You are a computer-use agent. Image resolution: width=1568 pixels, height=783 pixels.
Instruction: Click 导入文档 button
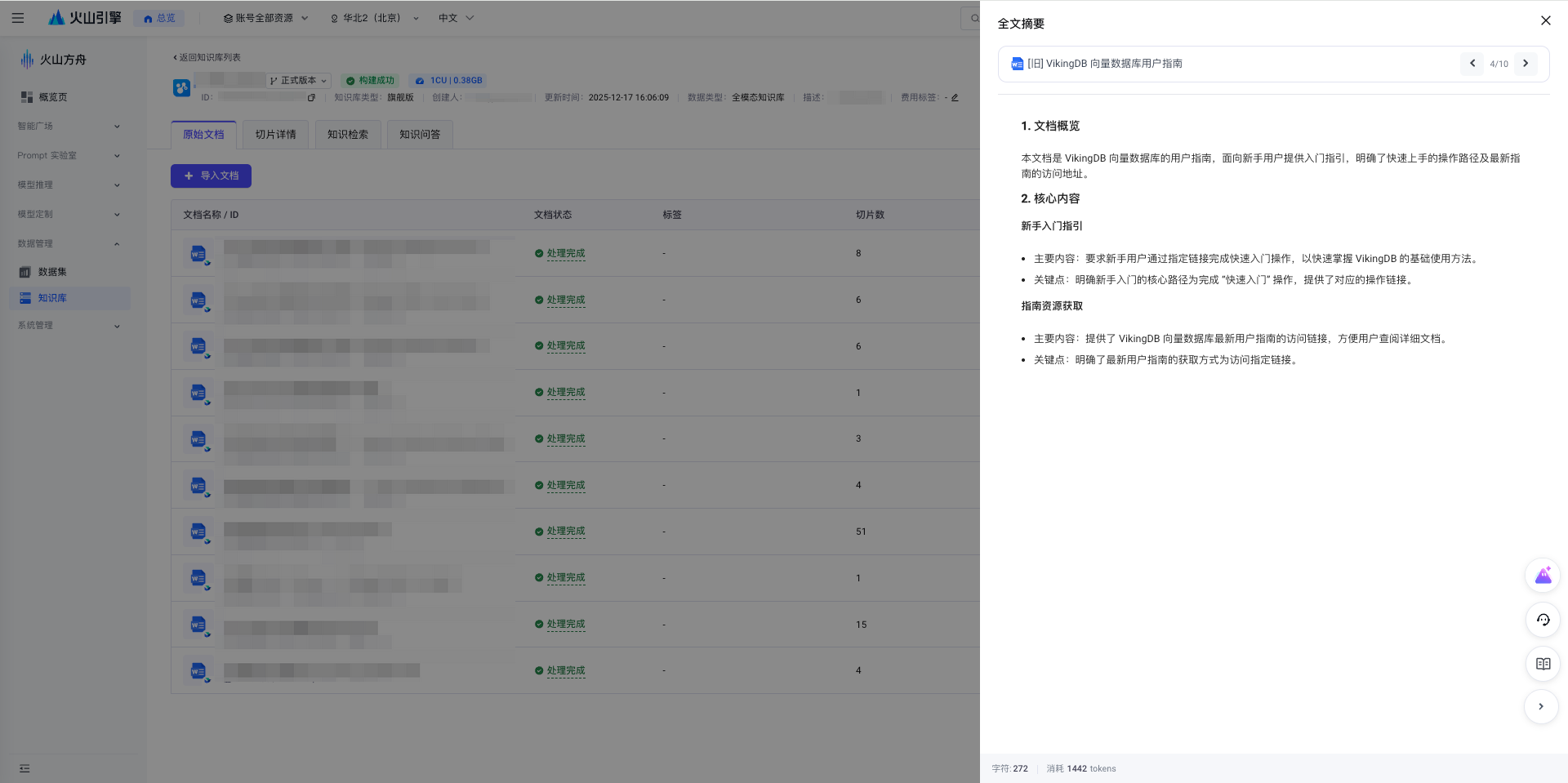click(x=211, y=176)
